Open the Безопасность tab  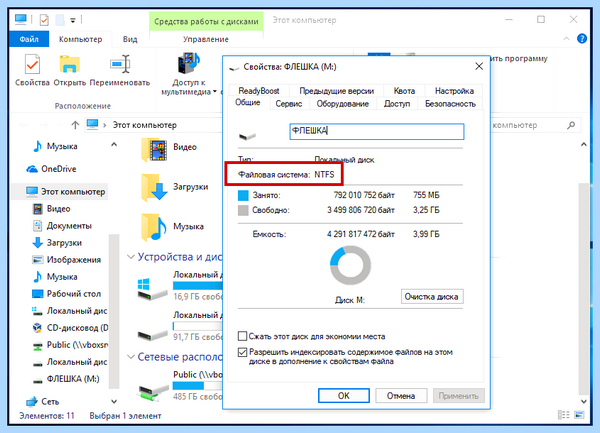450,104
